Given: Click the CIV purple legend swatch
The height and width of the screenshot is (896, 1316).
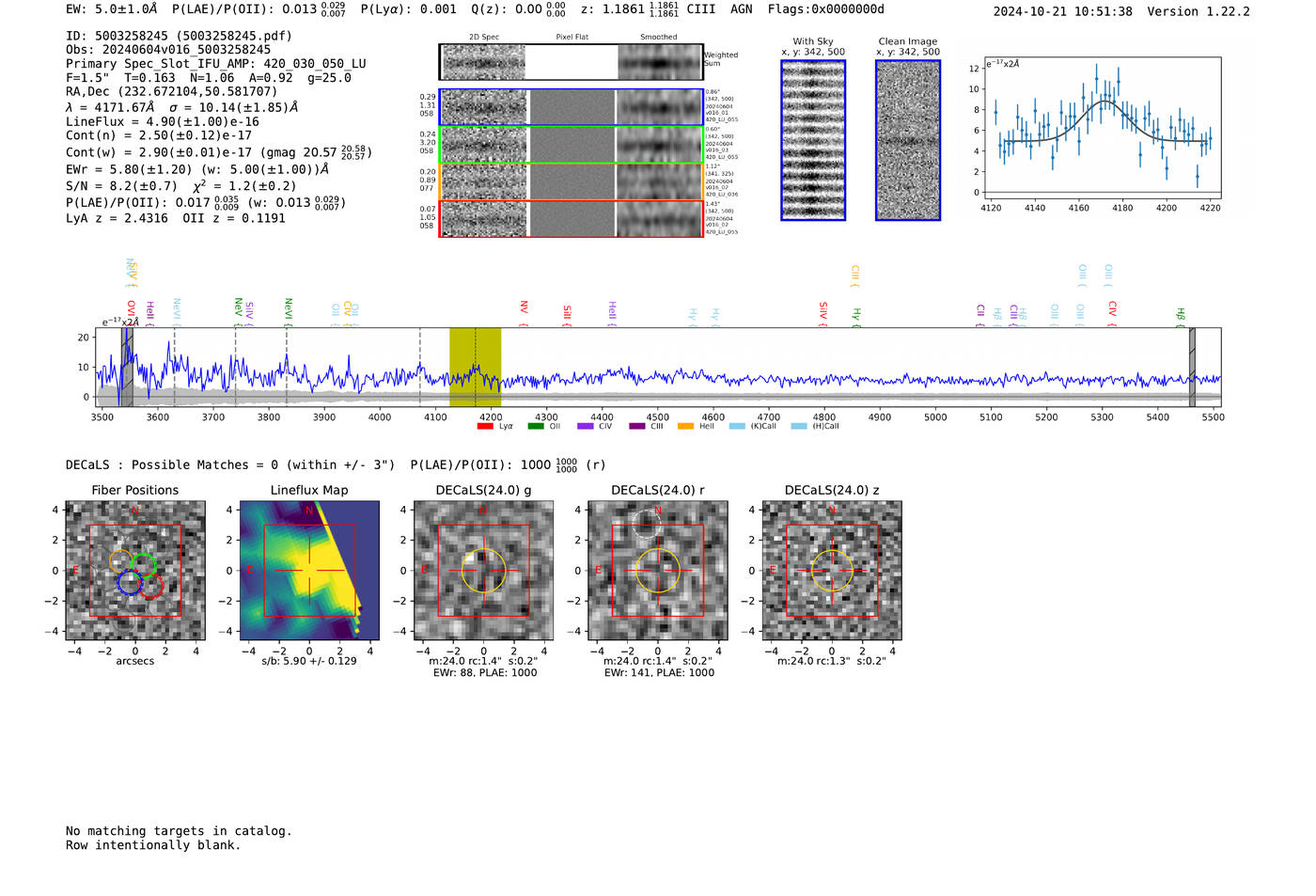Looking at the screenshot, I should click(x=586, y=426).
